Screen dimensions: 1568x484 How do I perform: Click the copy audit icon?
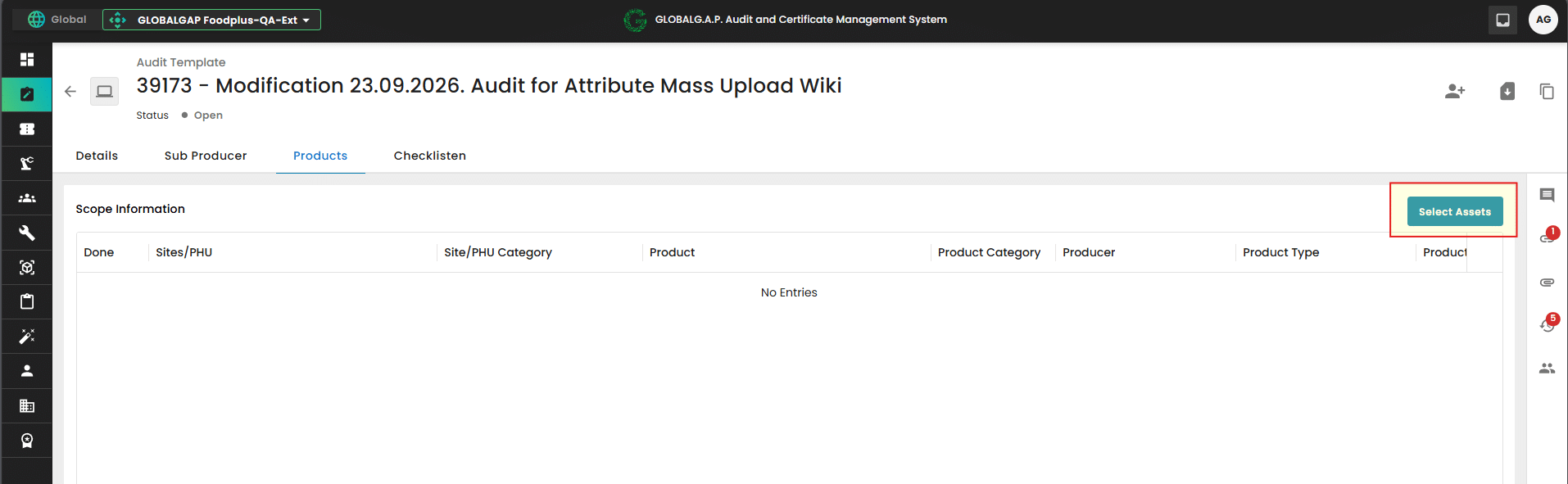[x=1547, y=91]
